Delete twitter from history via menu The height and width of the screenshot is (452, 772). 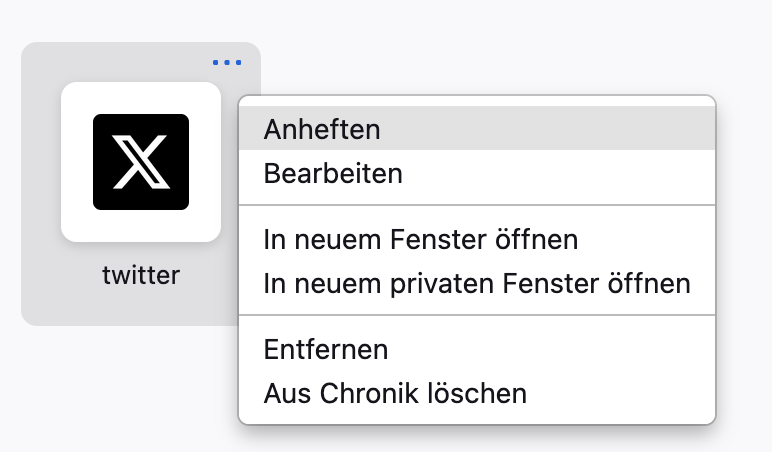click(395, 394)
